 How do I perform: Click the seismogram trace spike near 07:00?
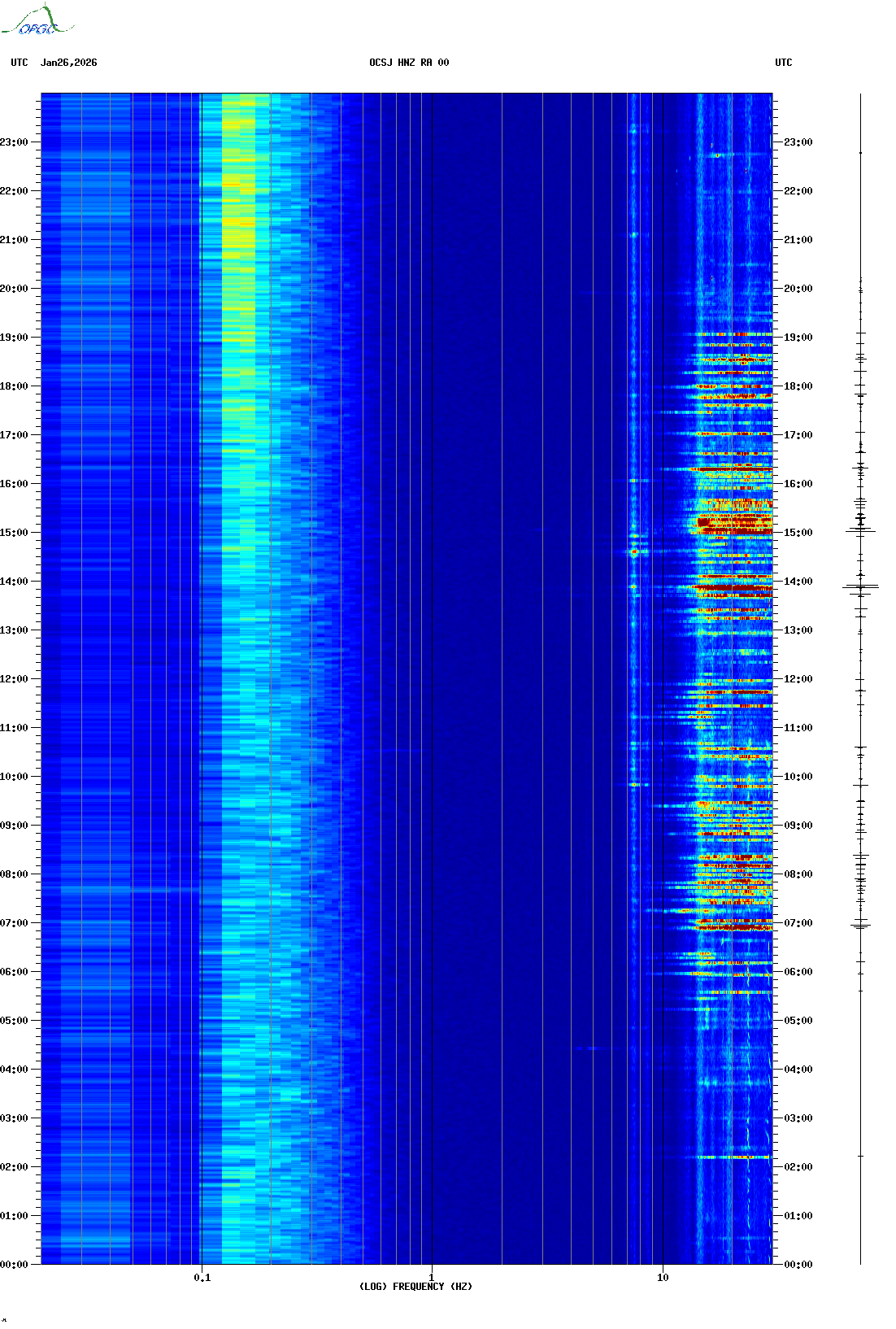point(860,925)
